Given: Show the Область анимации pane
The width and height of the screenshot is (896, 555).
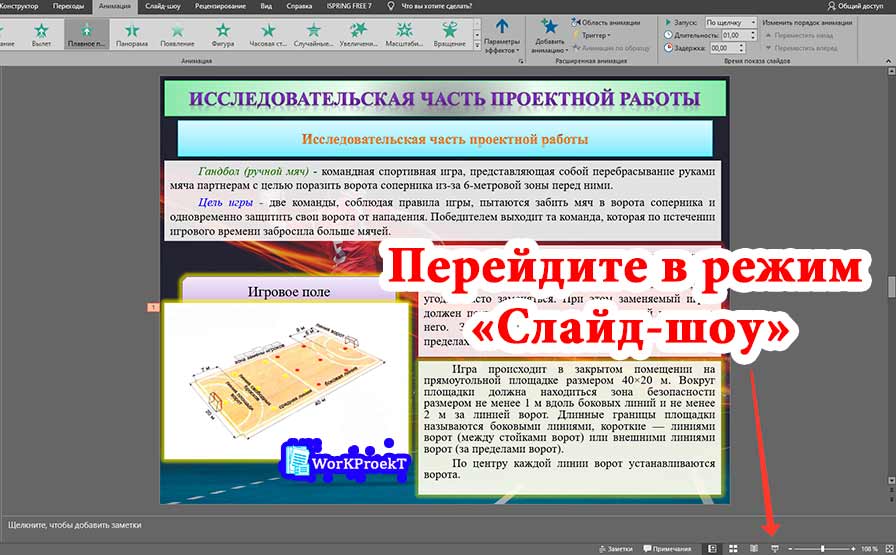Looking at the screenshot, I should 606,23.
